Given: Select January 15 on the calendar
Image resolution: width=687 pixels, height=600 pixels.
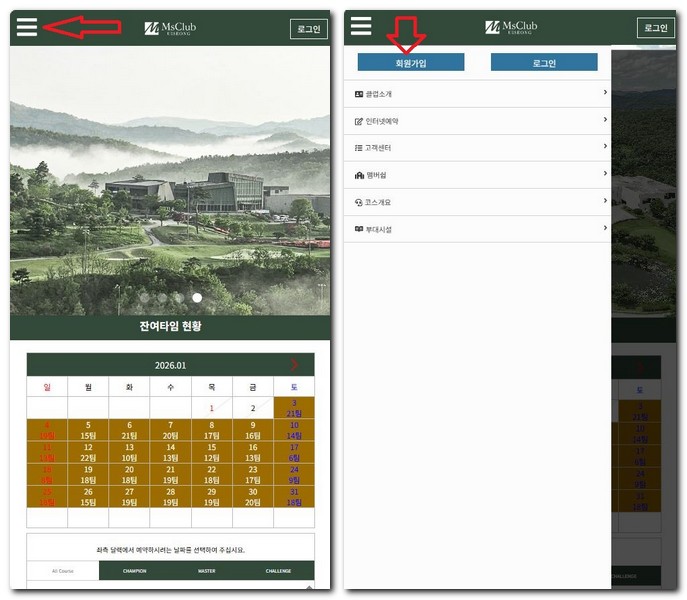Looking at the screenshot, I should coord(211,453).
